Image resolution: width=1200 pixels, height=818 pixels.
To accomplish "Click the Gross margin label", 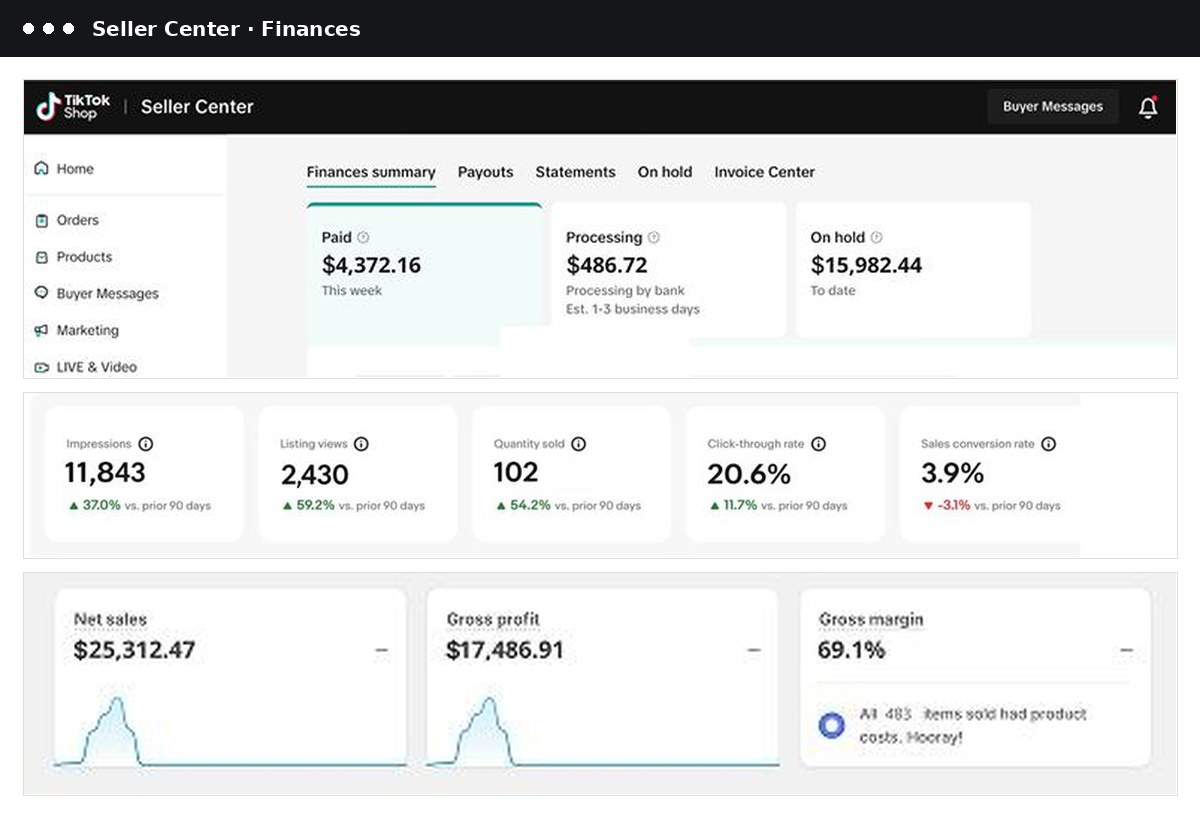I will (x=871, y=620).
